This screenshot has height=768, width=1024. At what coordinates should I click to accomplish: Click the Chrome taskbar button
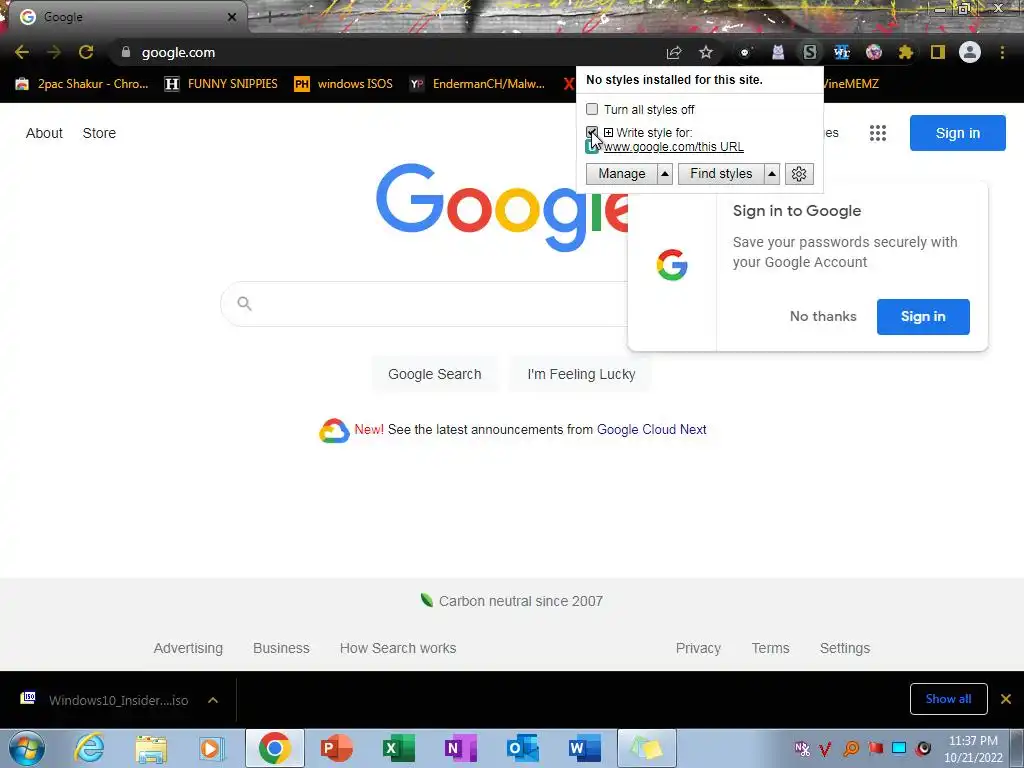(274, 748)
